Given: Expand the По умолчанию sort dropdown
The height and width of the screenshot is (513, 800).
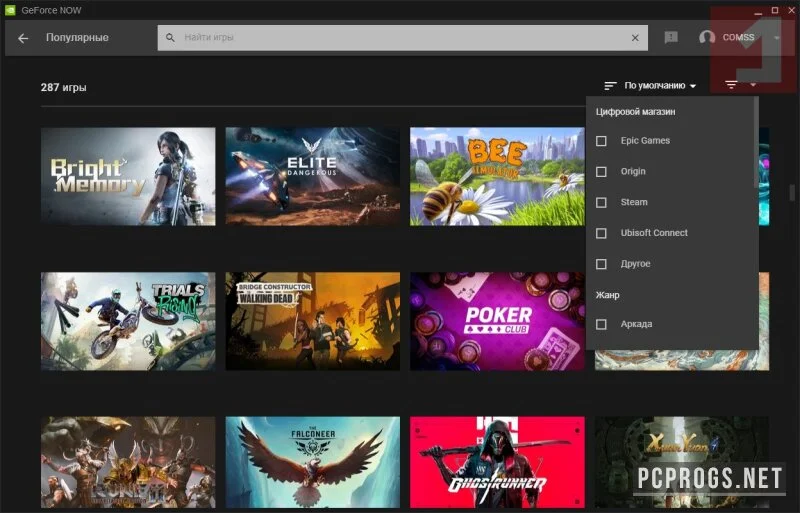Looking at the screenshot, I should (660, 86).
